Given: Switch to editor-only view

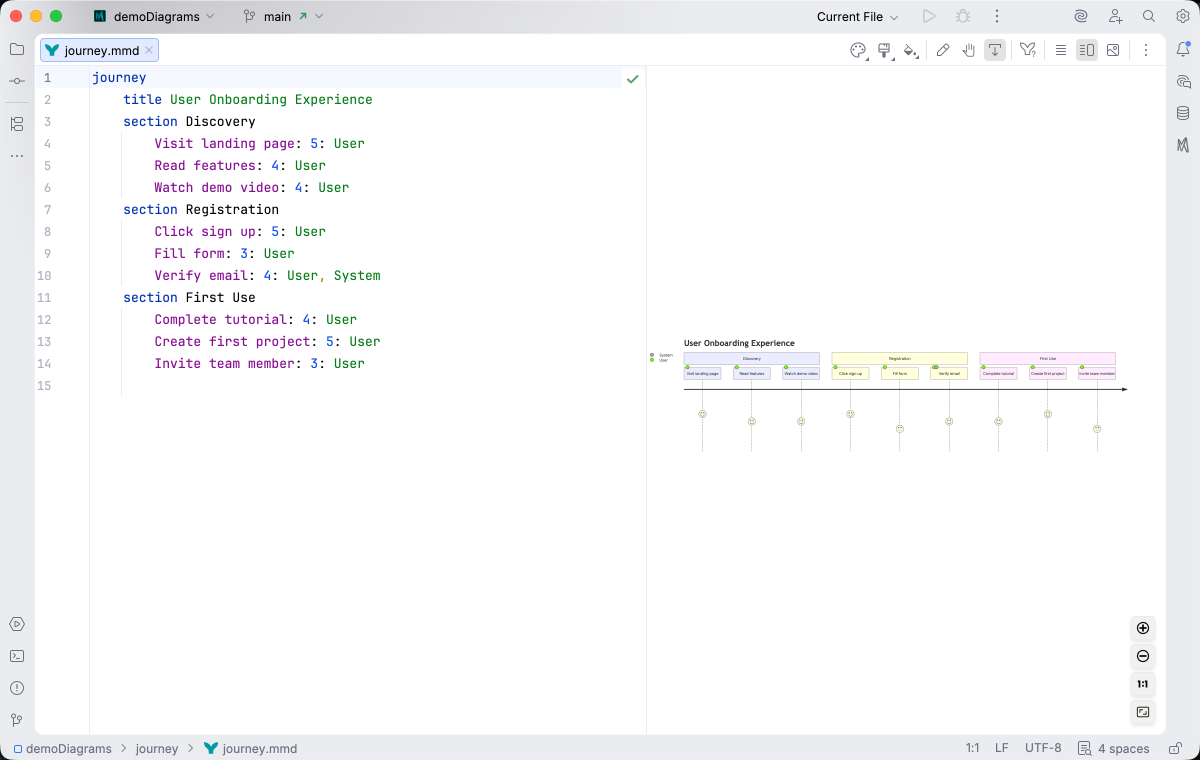Looking at the screenshot, I should click(x=1061, y=50).
